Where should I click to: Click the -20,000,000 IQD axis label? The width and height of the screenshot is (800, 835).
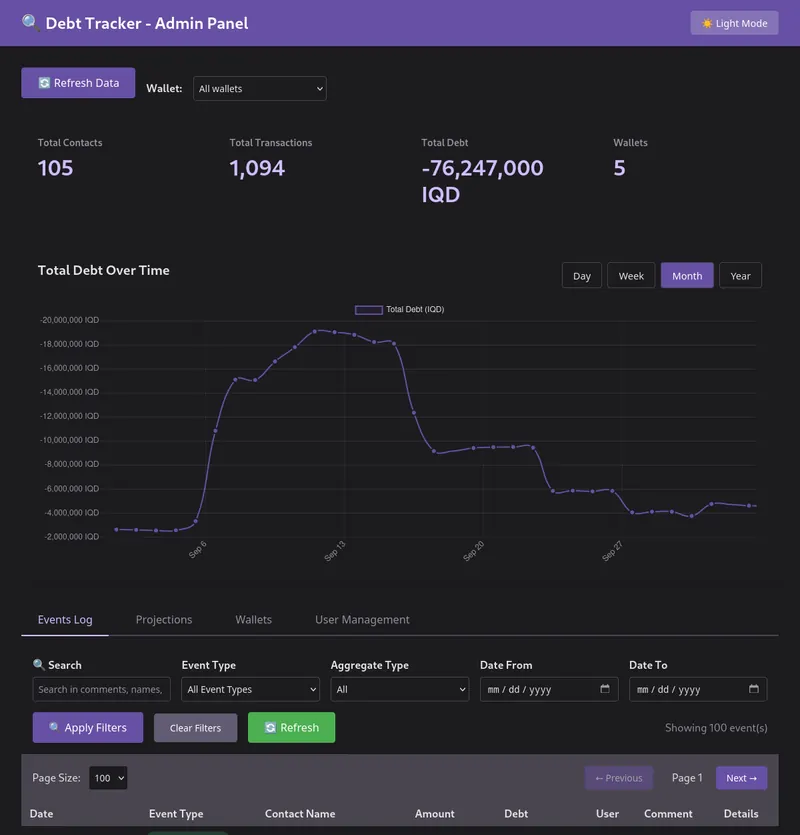point(69,320)
